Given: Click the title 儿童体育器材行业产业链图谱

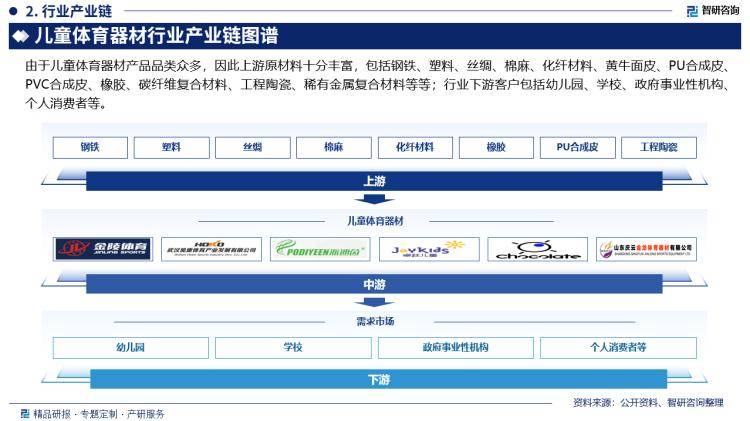Looking at the screenshot, I should [156, 36].
